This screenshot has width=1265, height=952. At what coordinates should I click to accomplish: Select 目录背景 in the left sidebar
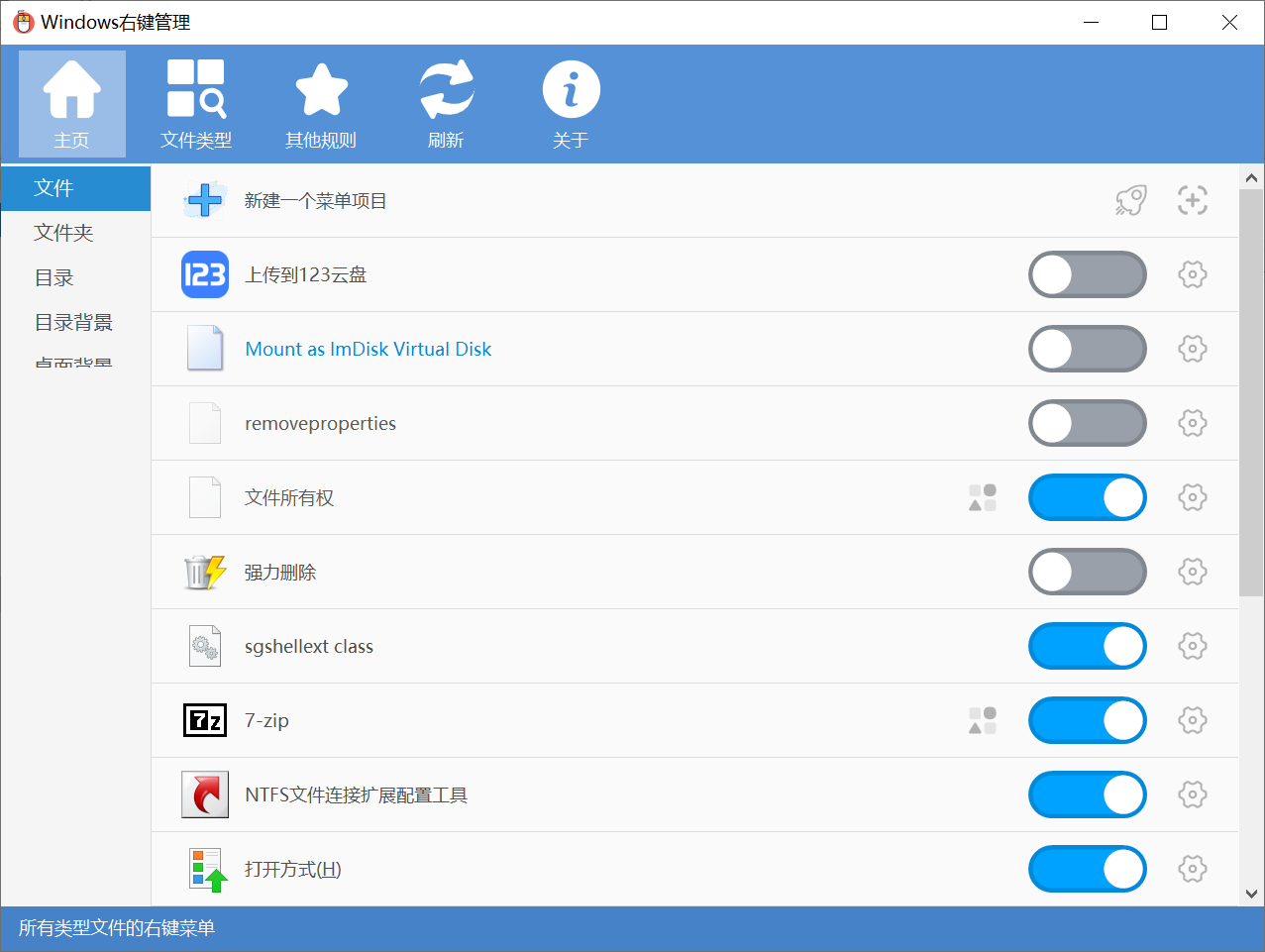pos(75,323)
